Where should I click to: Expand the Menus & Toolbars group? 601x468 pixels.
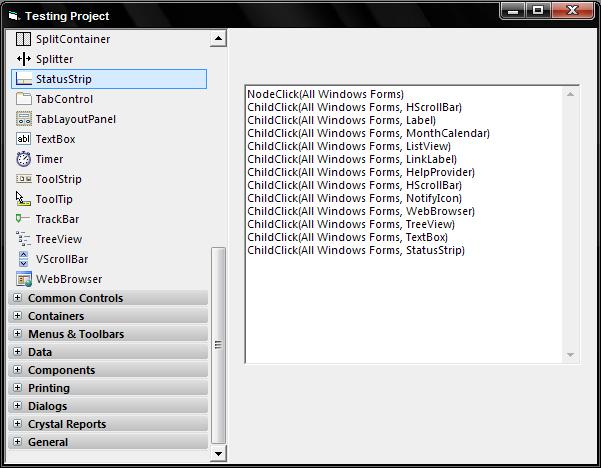click(17, 333)
